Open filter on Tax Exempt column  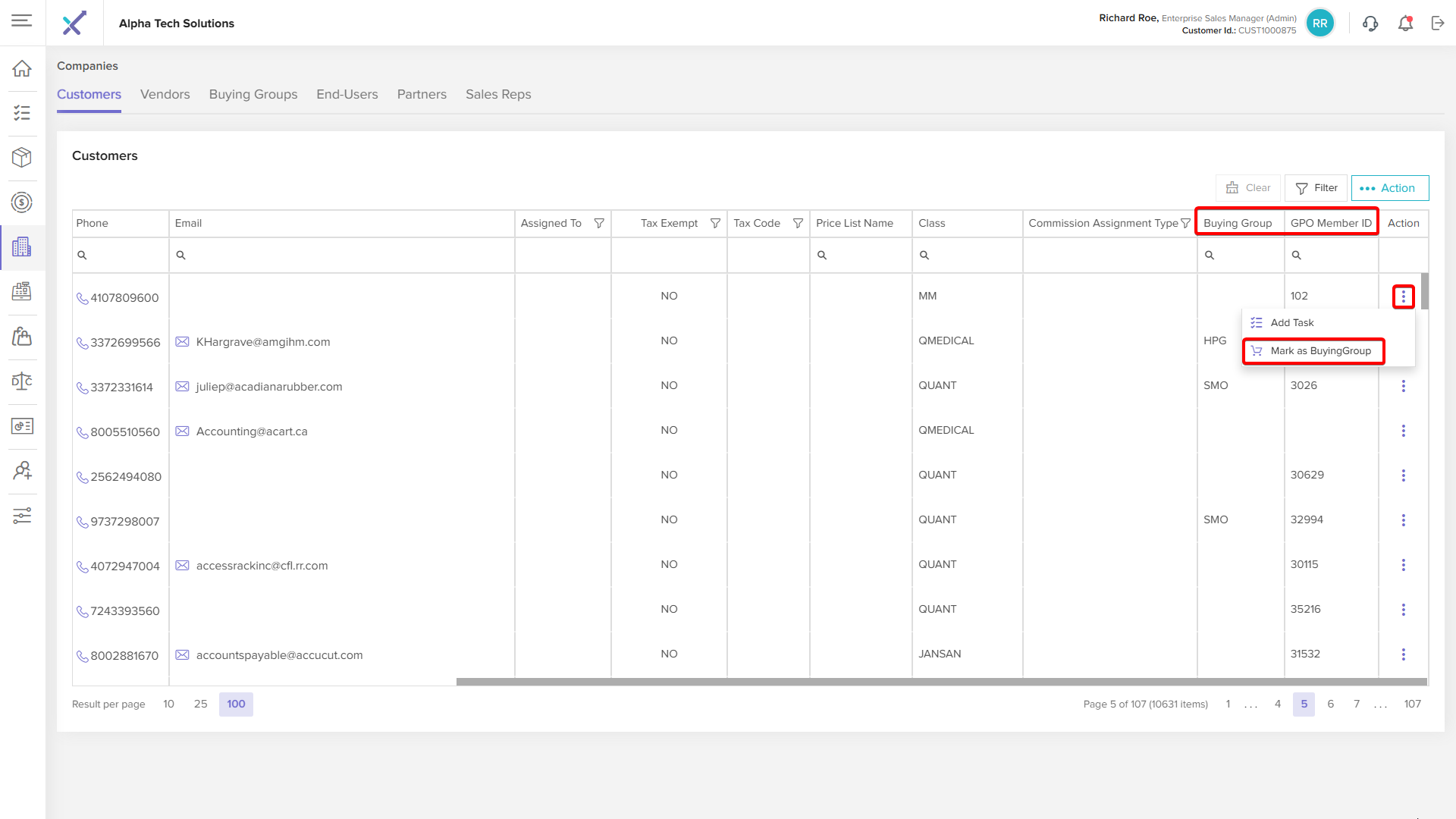[x=715, y=223]
